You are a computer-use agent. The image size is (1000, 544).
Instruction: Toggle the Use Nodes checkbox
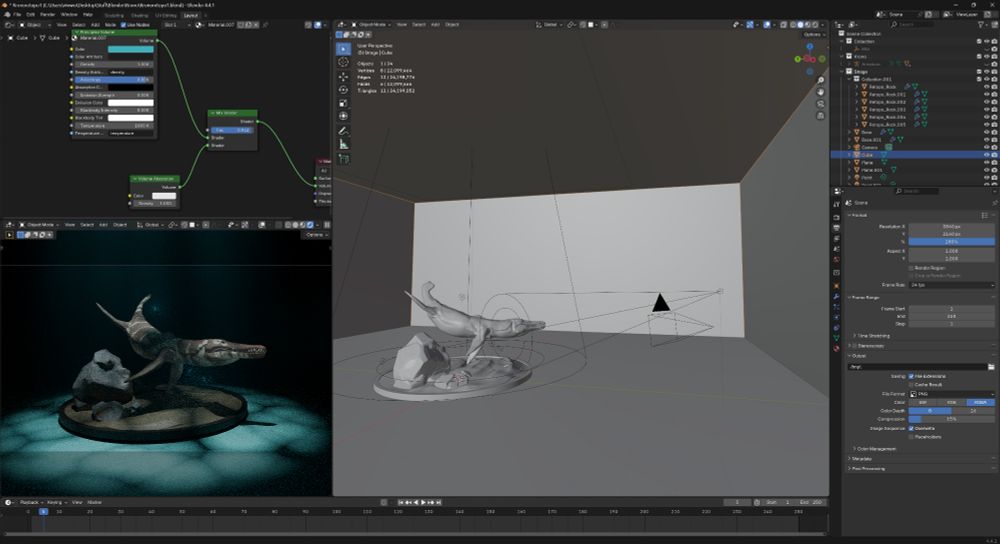(123, 25)
